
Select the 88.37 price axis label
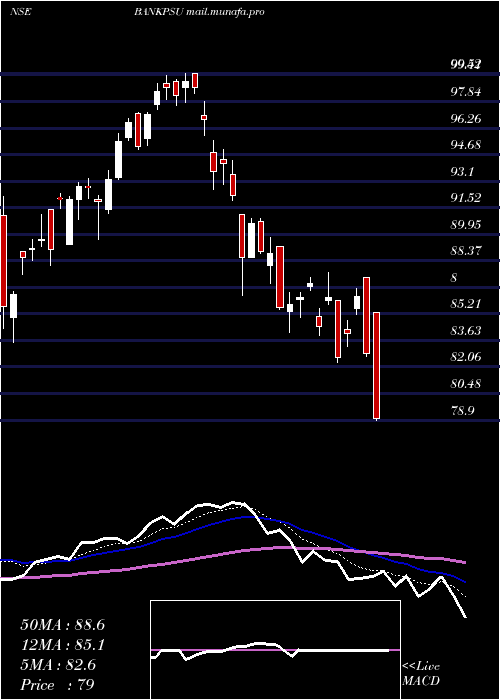pyautogui.click(x=466, y=251)
